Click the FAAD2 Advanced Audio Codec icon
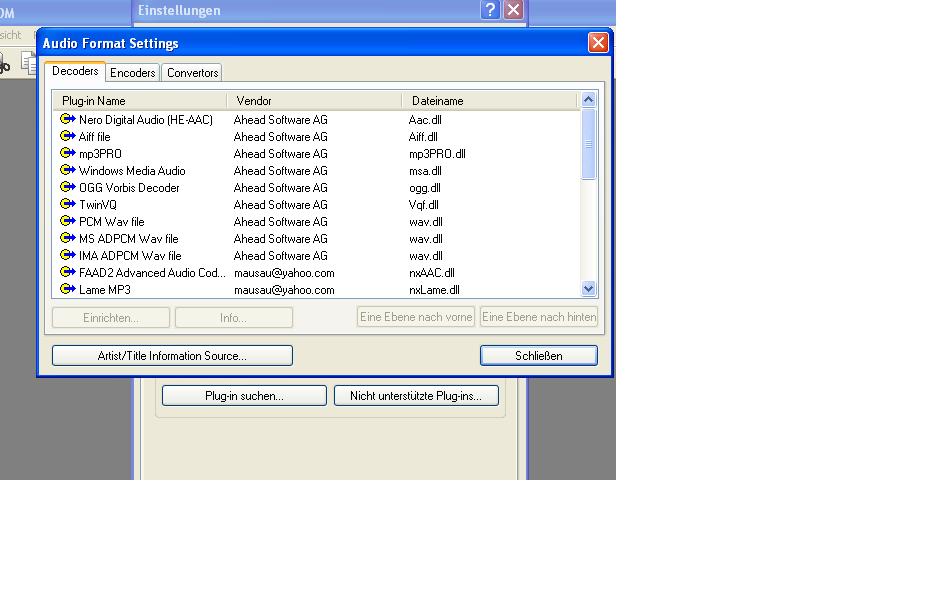Image resolution: width=951 pixels, height=610 pixels. [67, 272]
